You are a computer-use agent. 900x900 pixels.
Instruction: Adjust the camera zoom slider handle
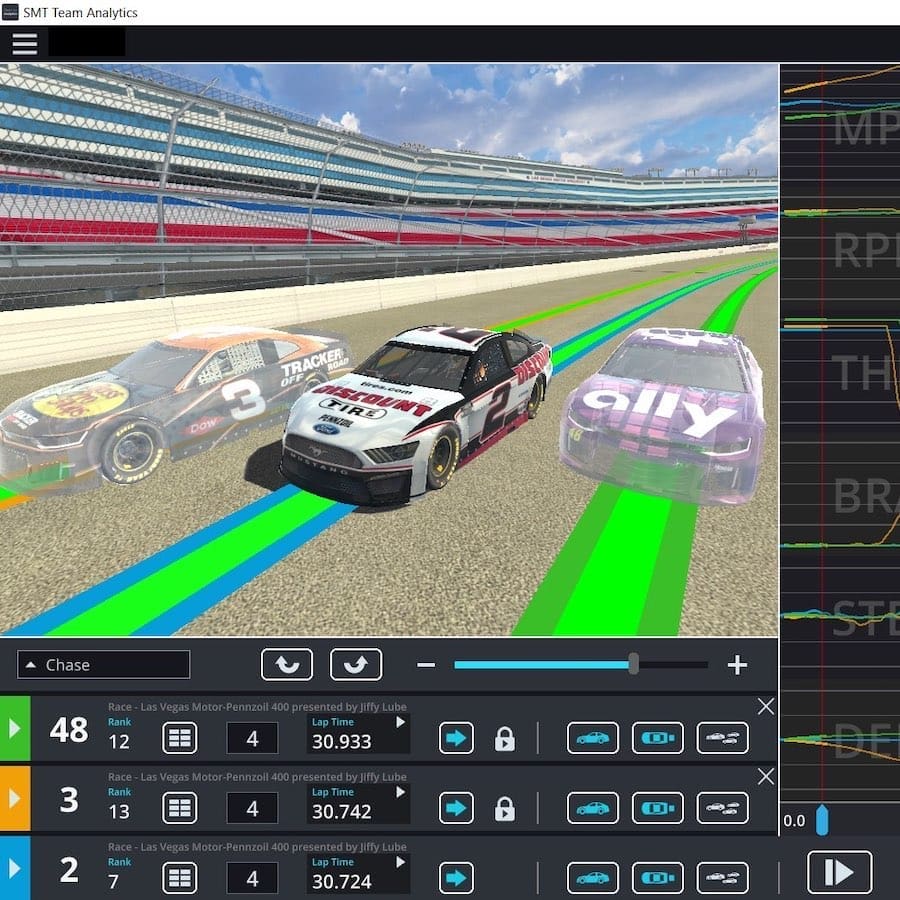point(633,664)
